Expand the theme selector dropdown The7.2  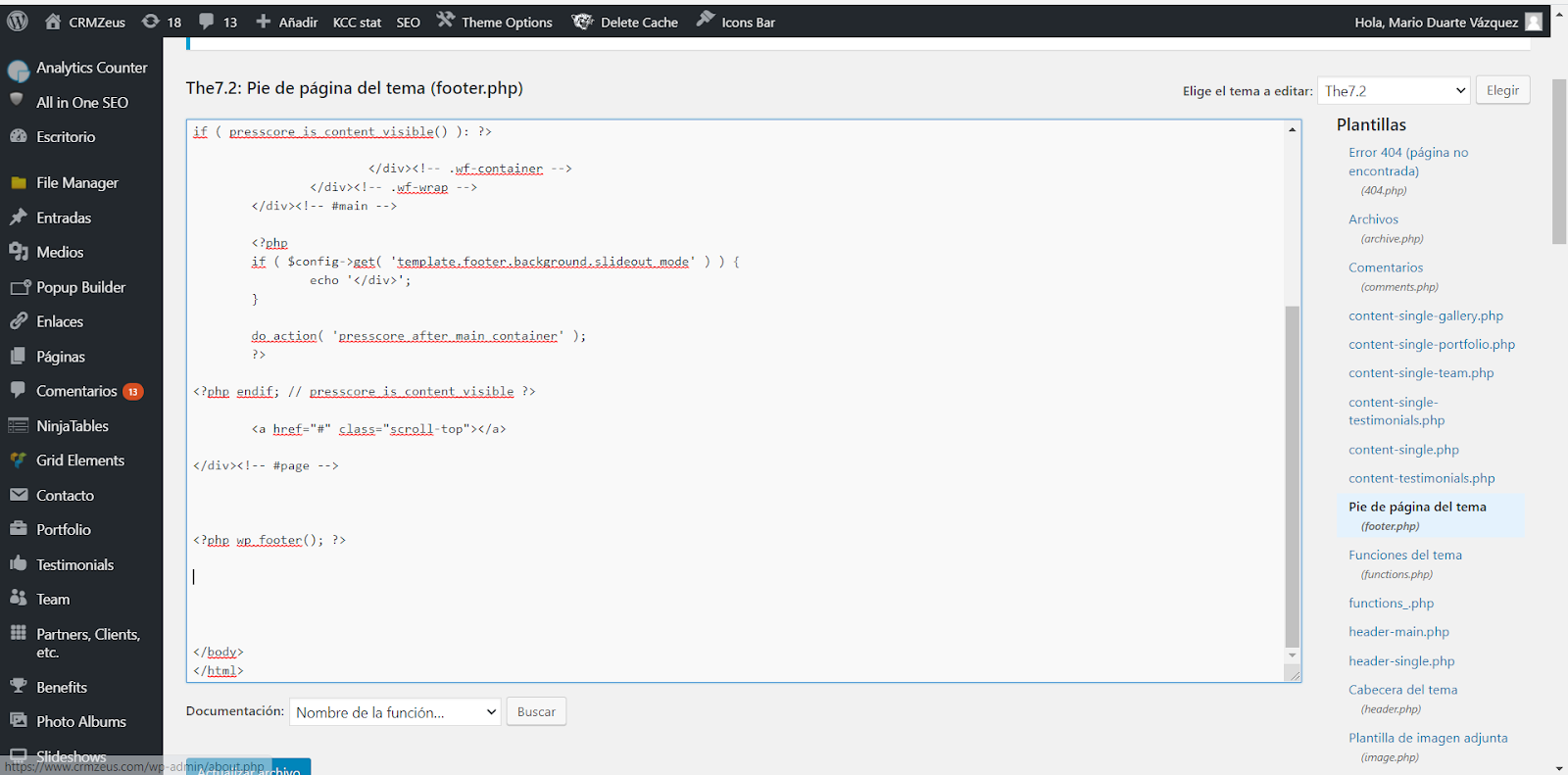tap(1393, 91)
